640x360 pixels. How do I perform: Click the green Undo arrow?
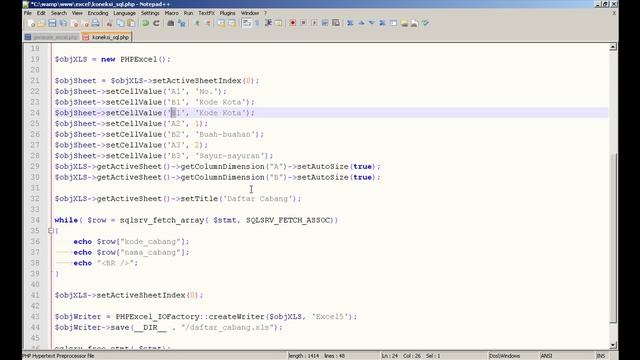[145, 23]
